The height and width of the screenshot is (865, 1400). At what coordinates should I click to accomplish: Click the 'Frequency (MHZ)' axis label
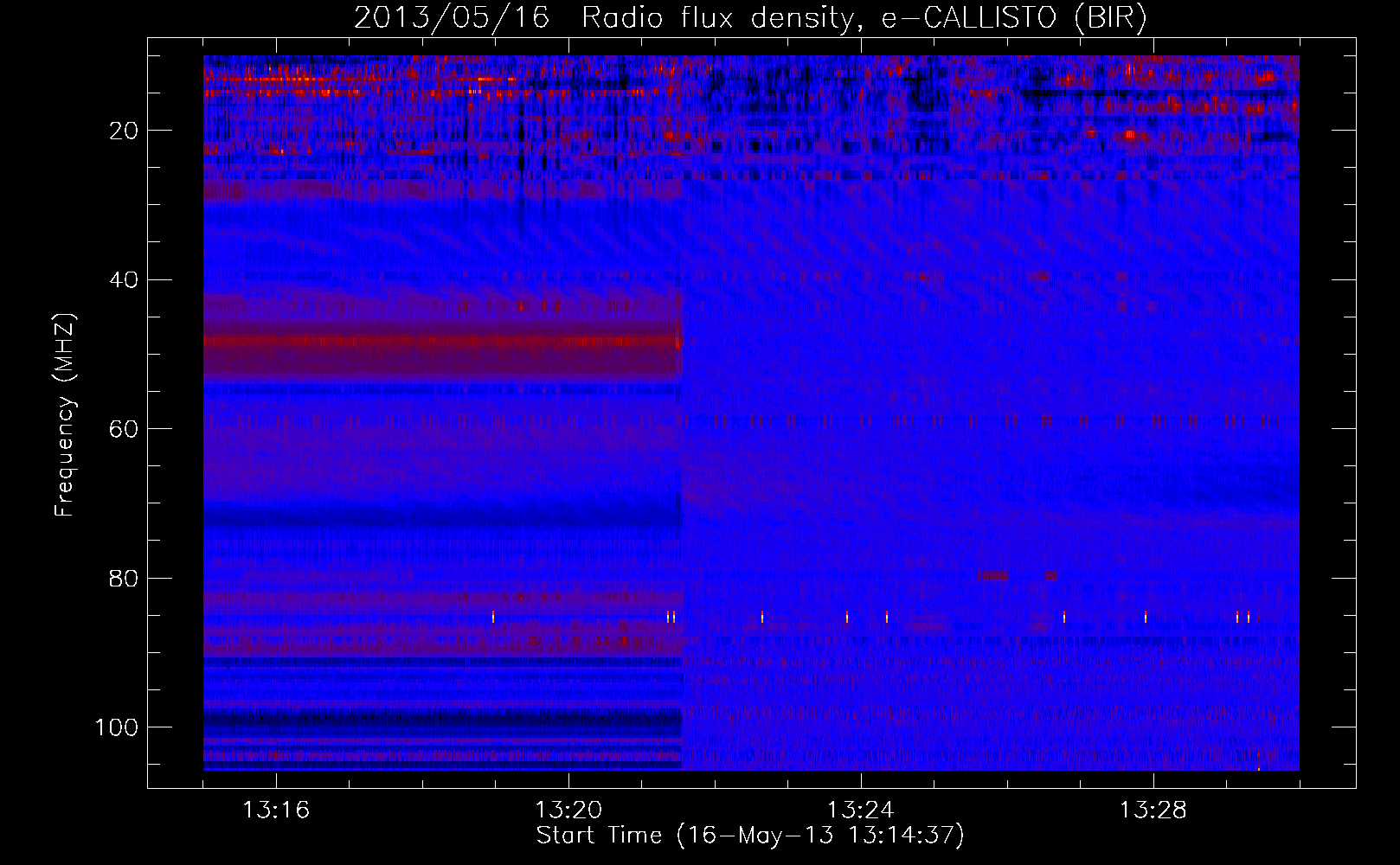tap(65, 415)
